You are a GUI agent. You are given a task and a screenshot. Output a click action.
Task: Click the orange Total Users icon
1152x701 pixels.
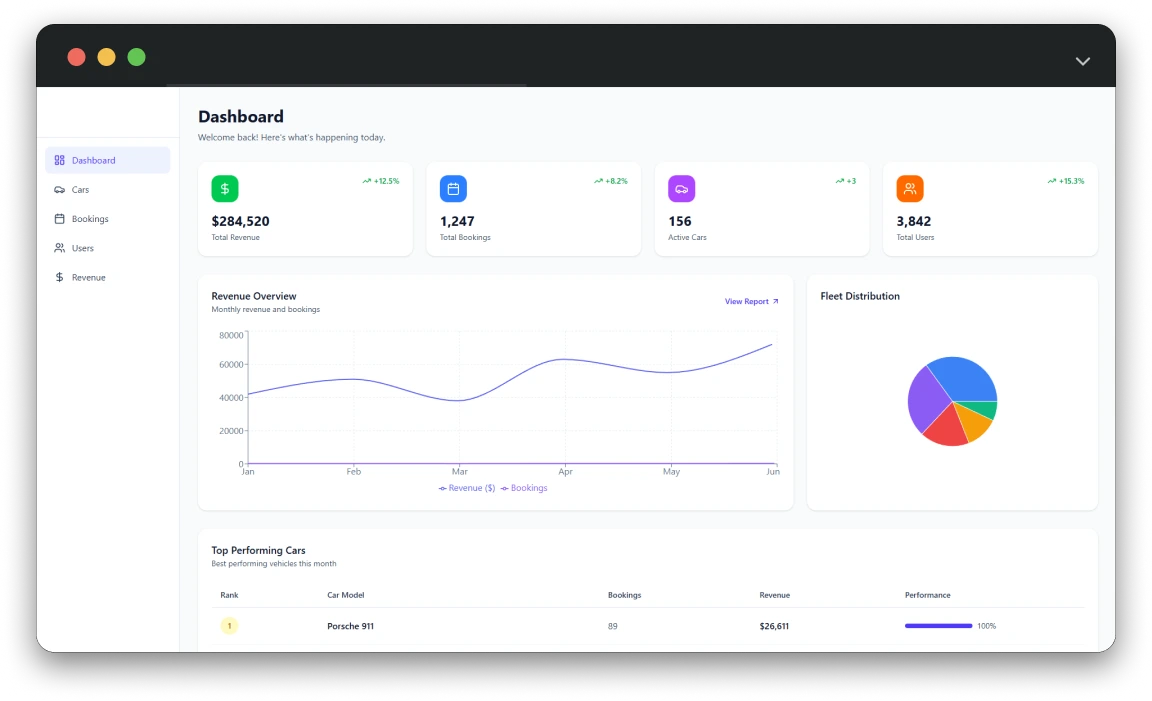910,189
